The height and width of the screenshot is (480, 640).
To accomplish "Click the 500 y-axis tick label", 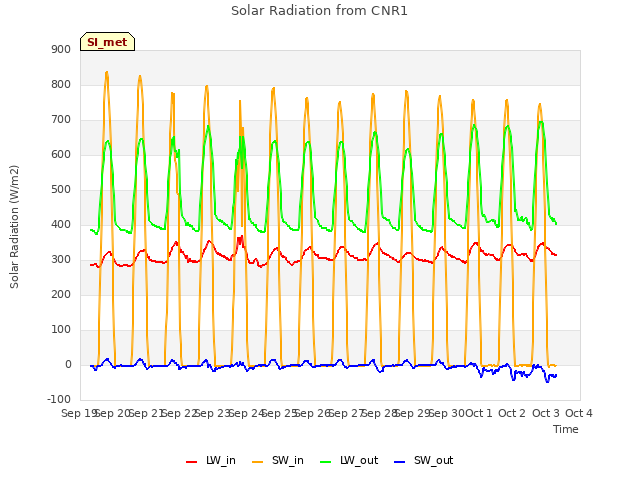I will (x=61, y=190).
